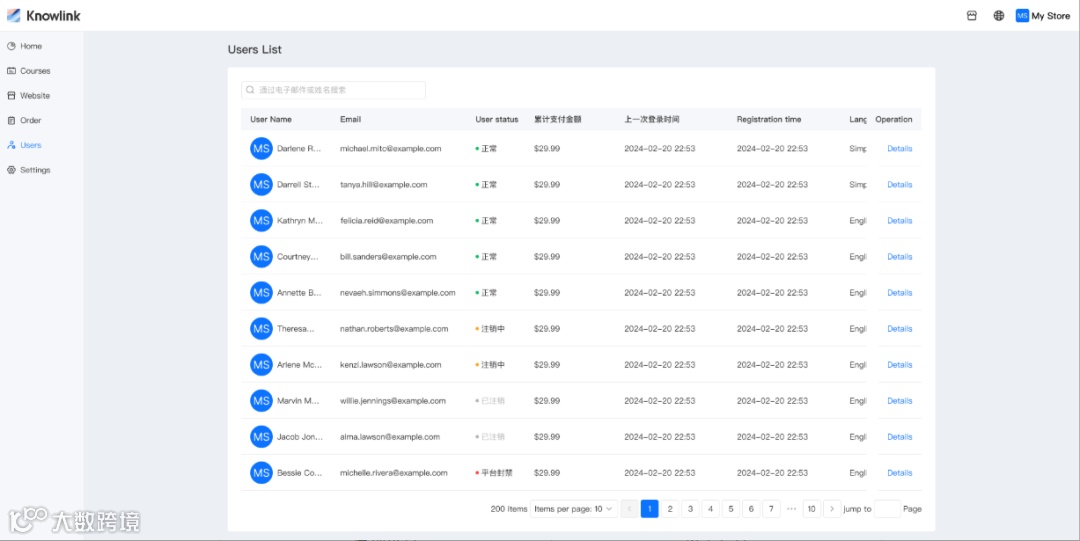The height and width of the screenshot is (541, 1080).
Task: Open Details for felicia.reid@example.com
Action: coord(900,221)
